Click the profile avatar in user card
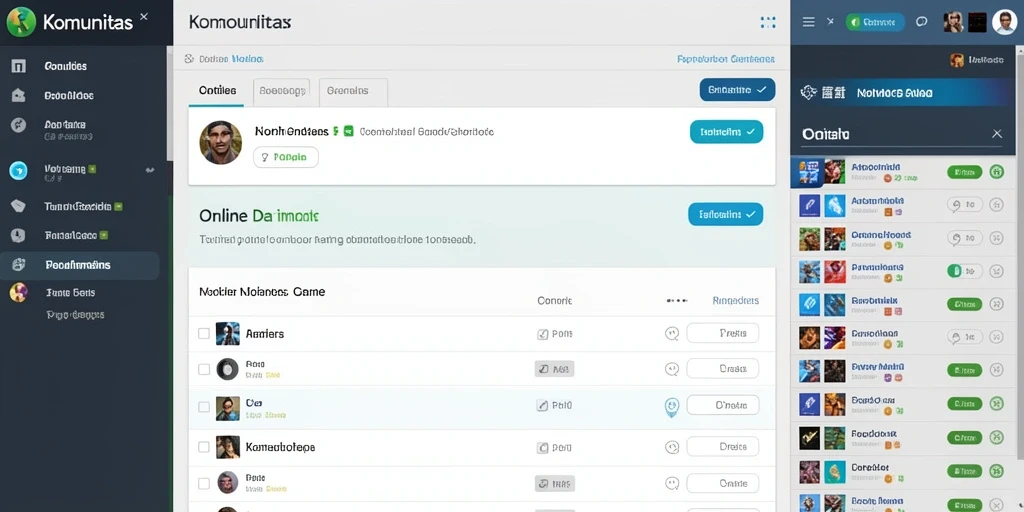The image size is (1024, 512). (221, 142)
